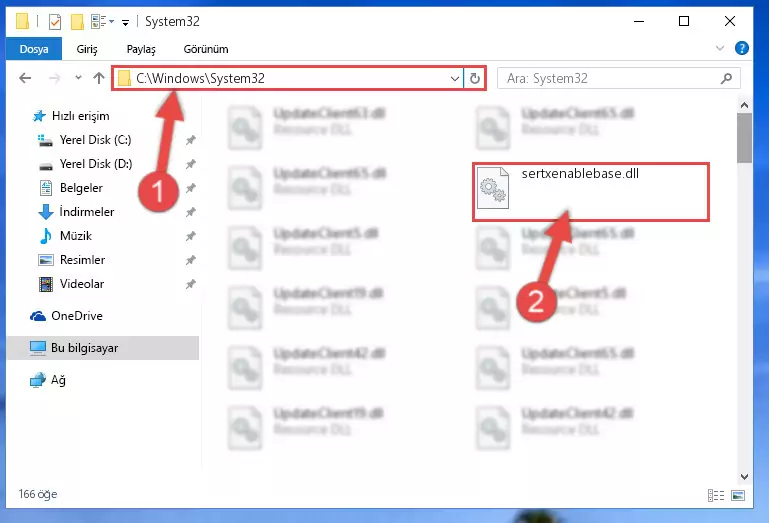
Task: Switch to large icons view in status bar
Action: [738, 496]
